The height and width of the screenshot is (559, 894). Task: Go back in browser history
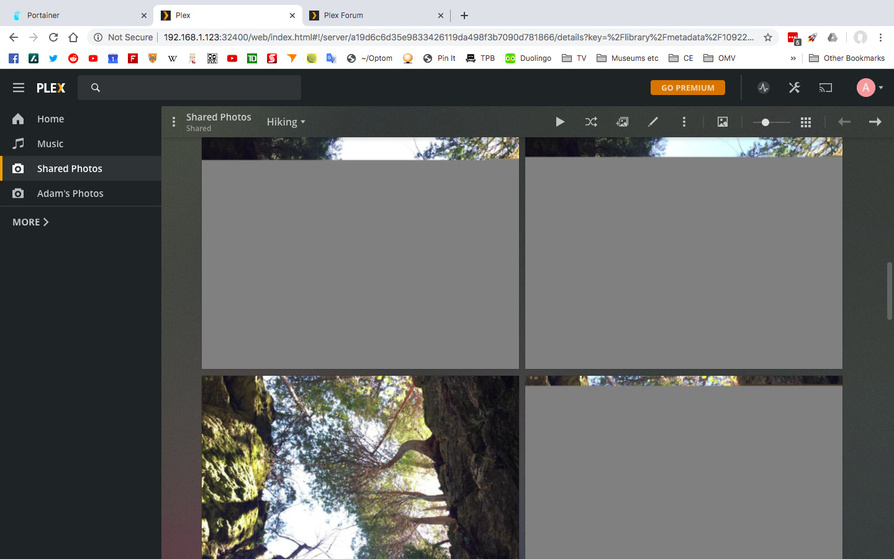coord(14,37)
